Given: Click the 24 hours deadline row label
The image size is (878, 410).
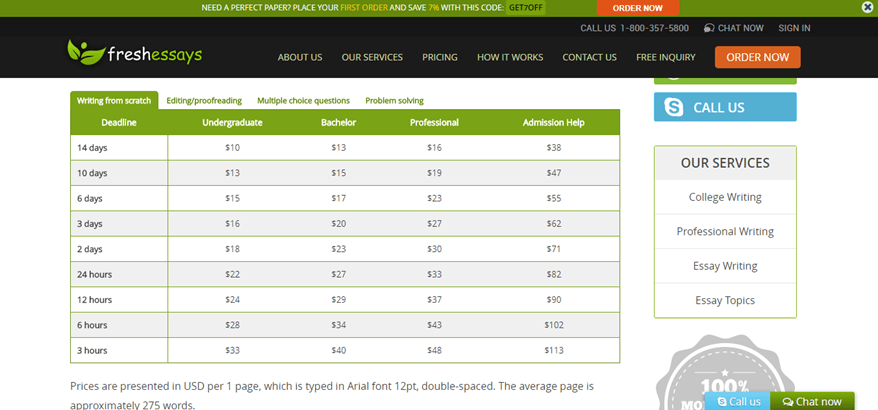Looking at the screenshot, I should point(95,274).
